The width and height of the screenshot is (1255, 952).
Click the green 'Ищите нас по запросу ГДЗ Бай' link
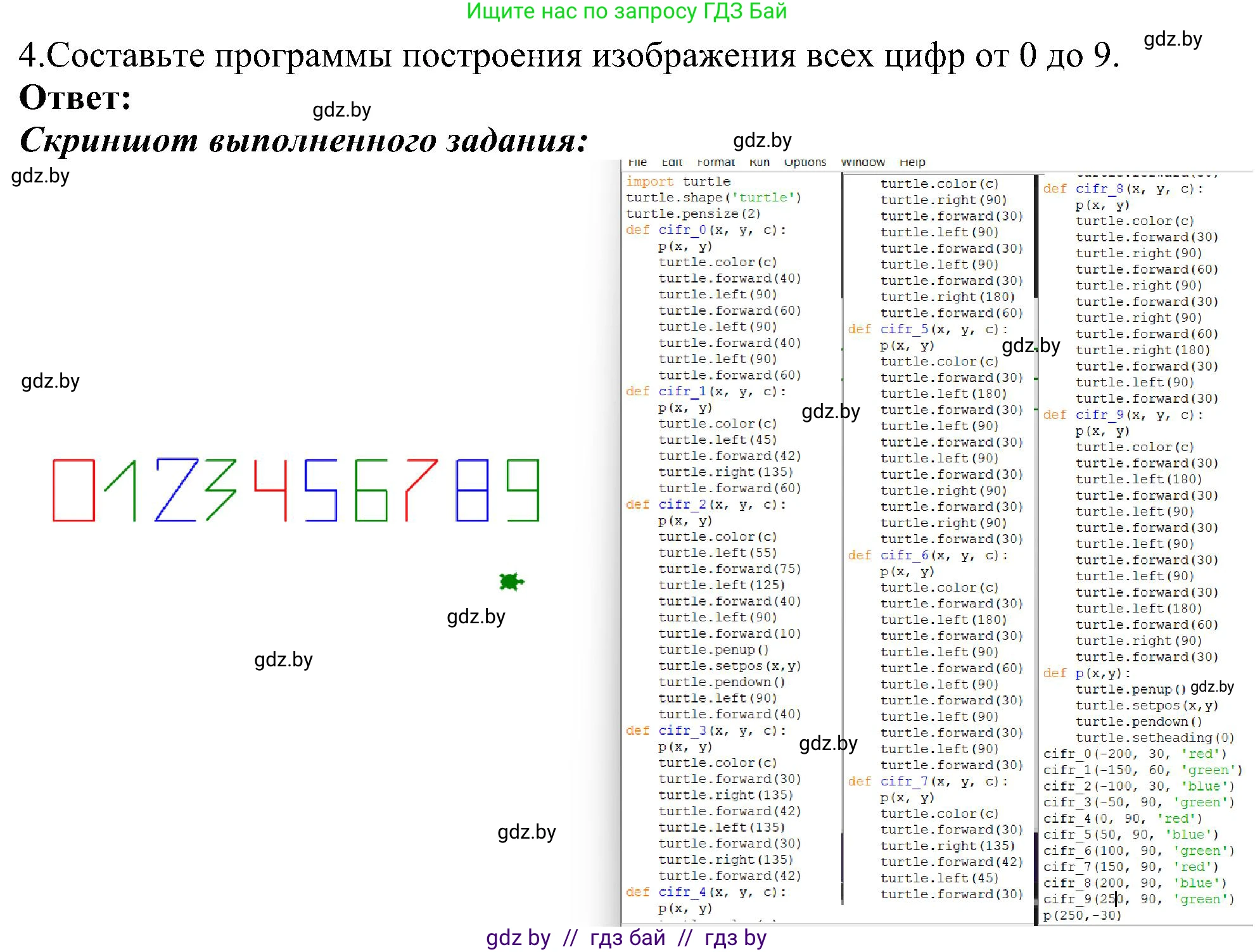627,11
